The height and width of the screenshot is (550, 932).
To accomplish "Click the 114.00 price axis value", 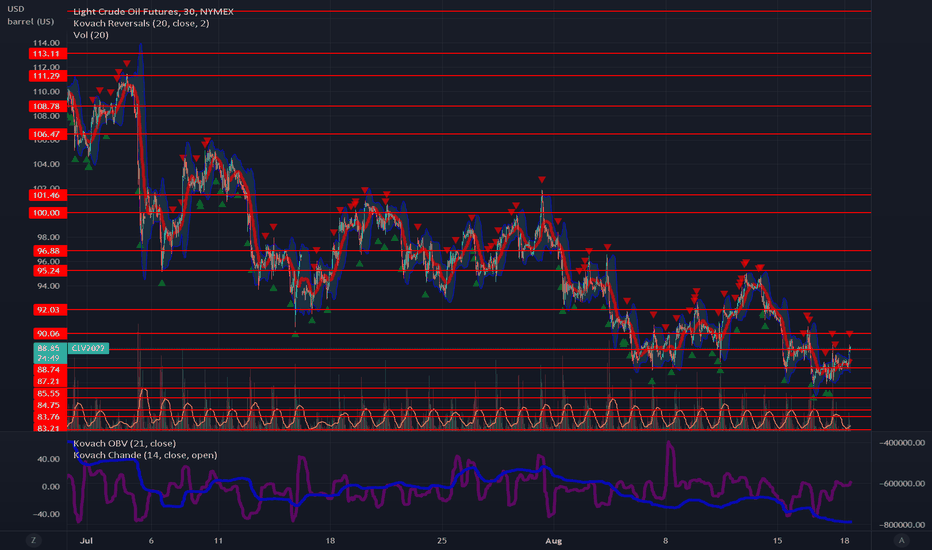I will [x=46, y=43].
